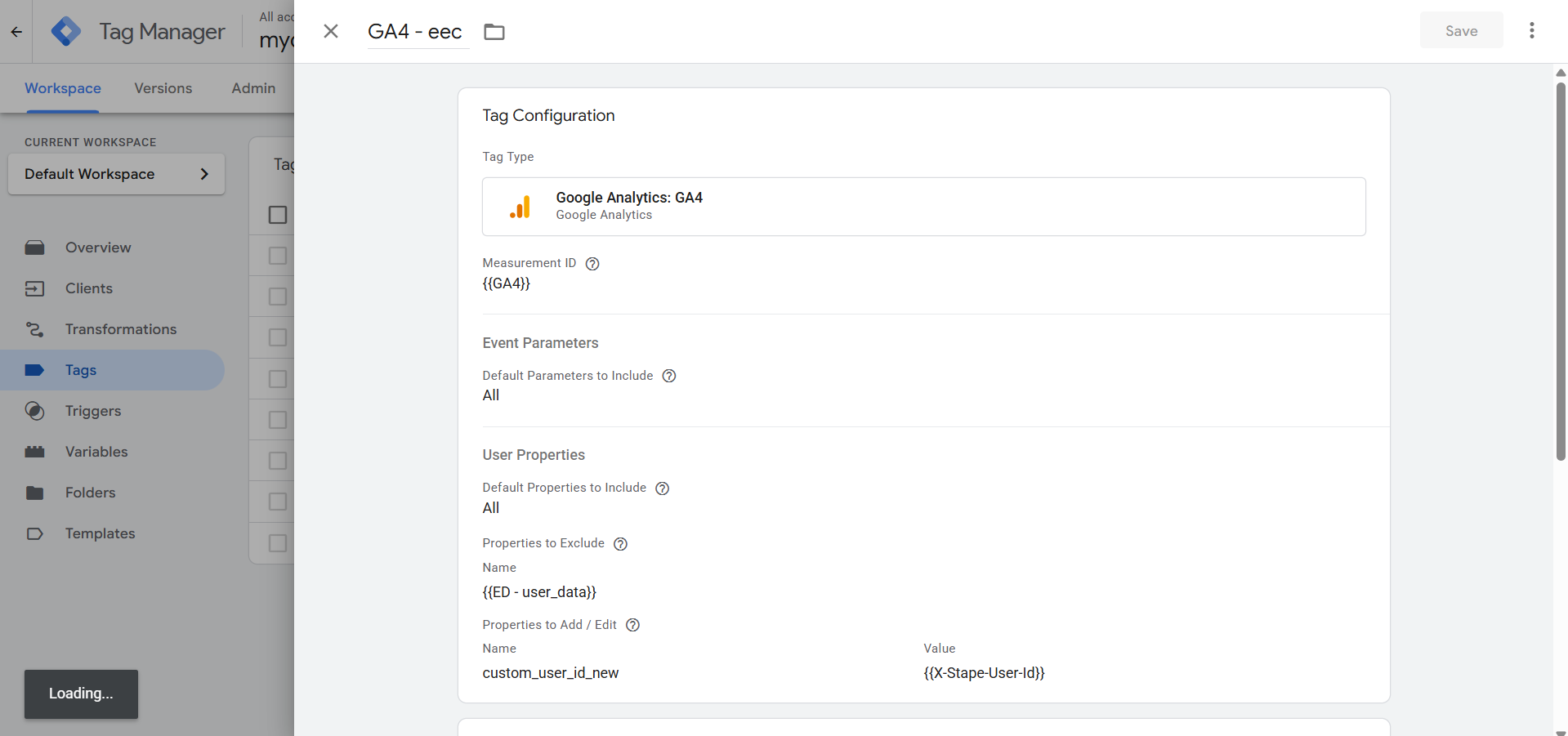Click the Triggers sidebar icon

click(34, 411)
